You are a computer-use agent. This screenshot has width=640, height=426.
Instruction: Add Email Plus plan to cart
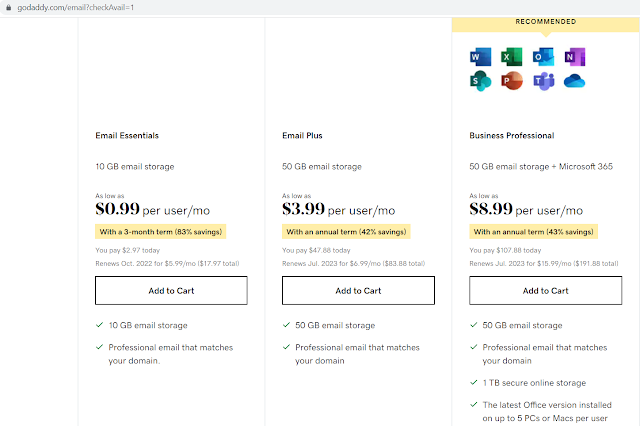click(358, 290)
